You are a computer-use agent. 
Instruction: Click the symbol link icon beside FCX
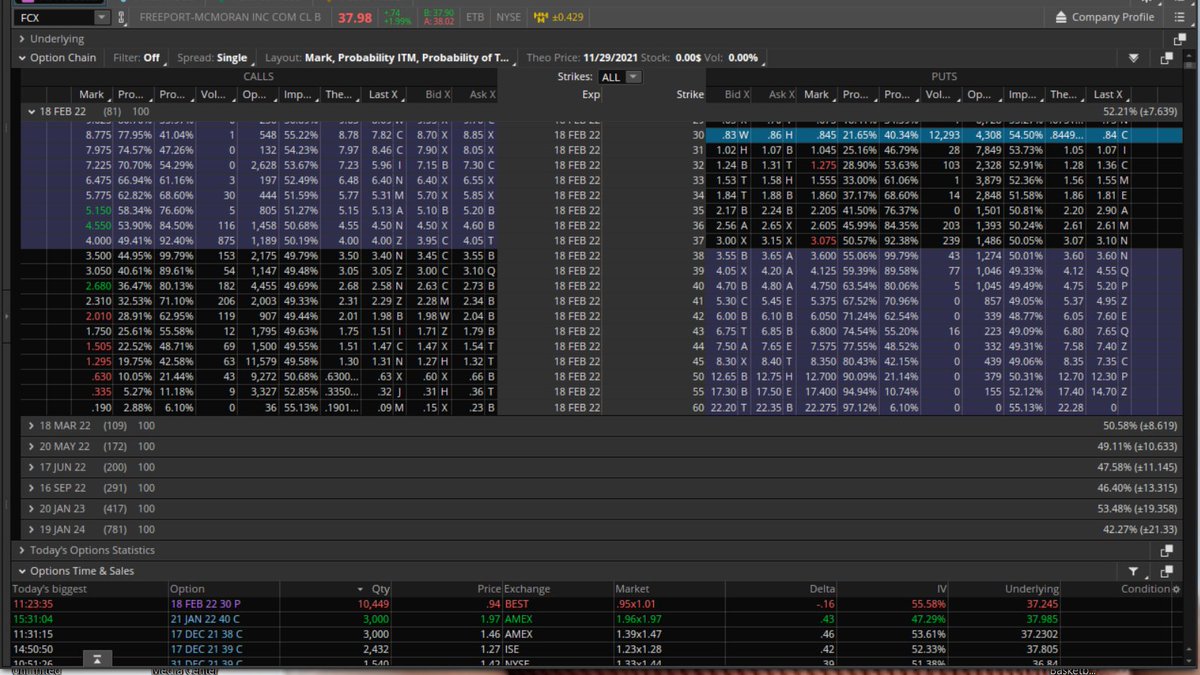click(122, 18)
